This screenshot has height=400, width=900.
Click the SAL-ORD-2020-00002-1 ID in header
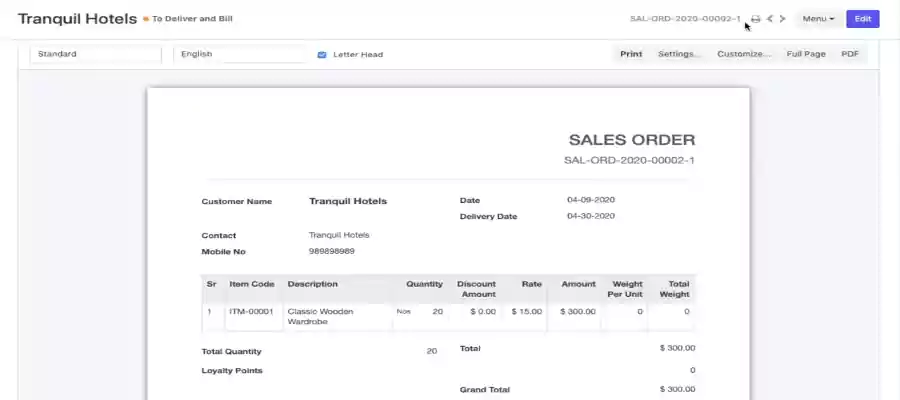tap(685, 19)
